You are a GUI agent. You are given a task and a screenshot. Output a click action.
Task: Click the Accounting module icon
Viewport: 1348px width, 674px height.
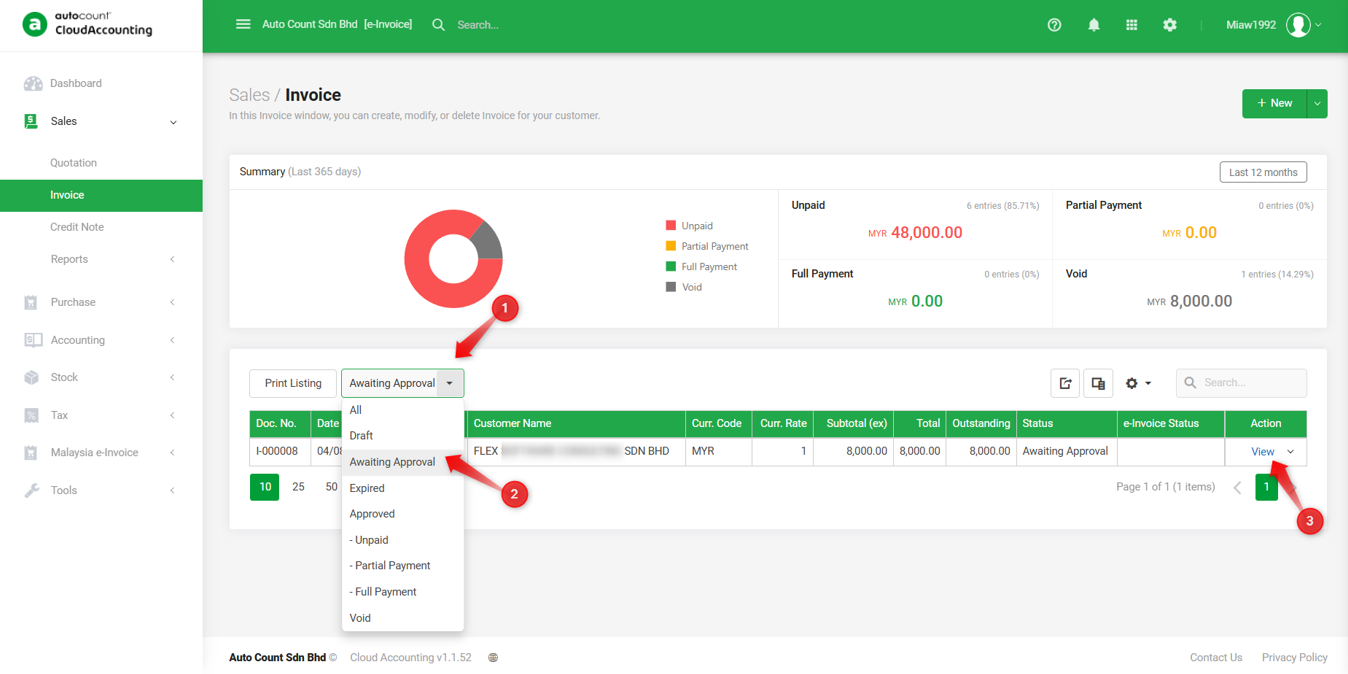click(x=33, y=340)
